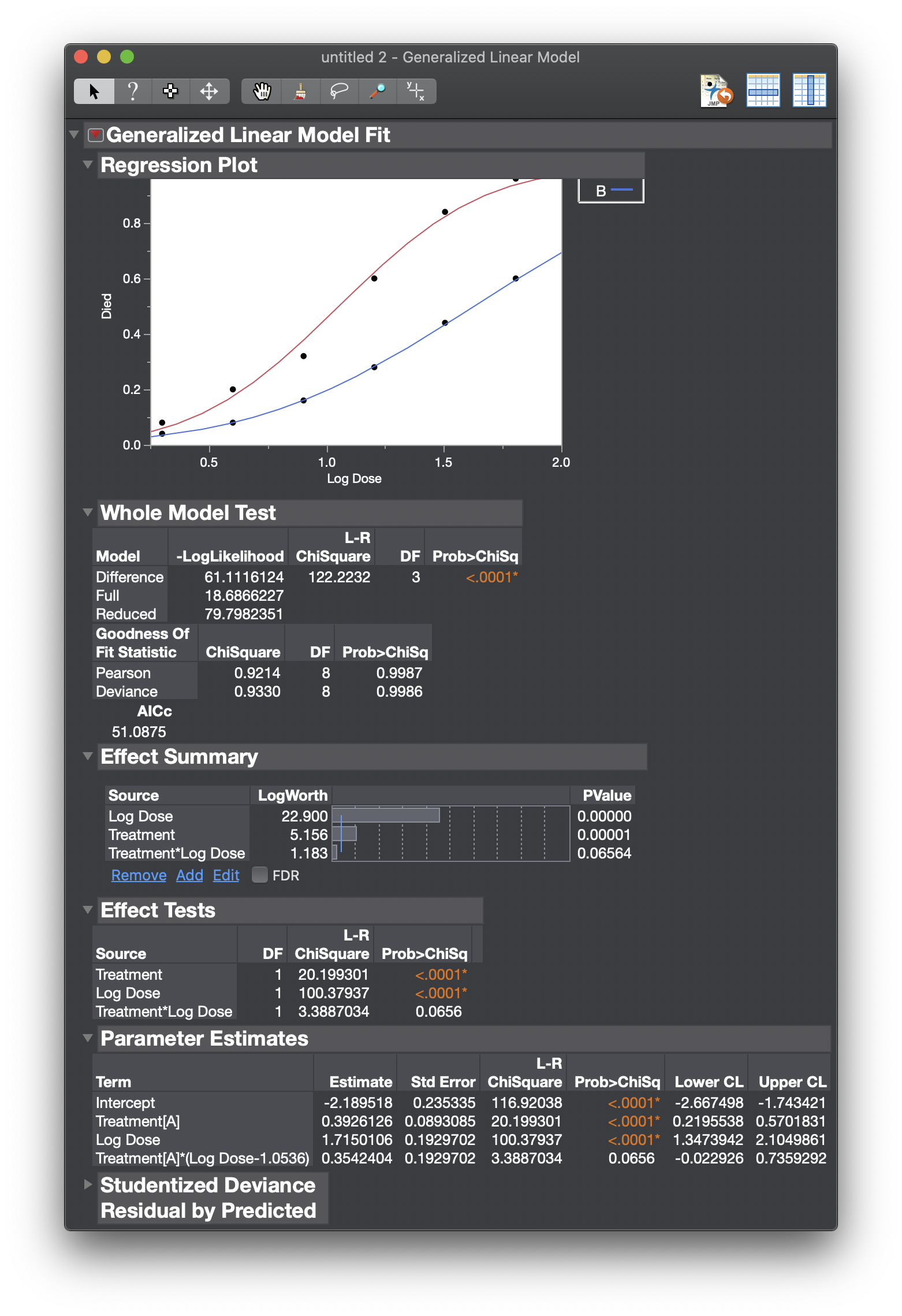Screen dimensions: 902x1316
Task: Collapse the Effect Summary section
Action: click(88, 756)
